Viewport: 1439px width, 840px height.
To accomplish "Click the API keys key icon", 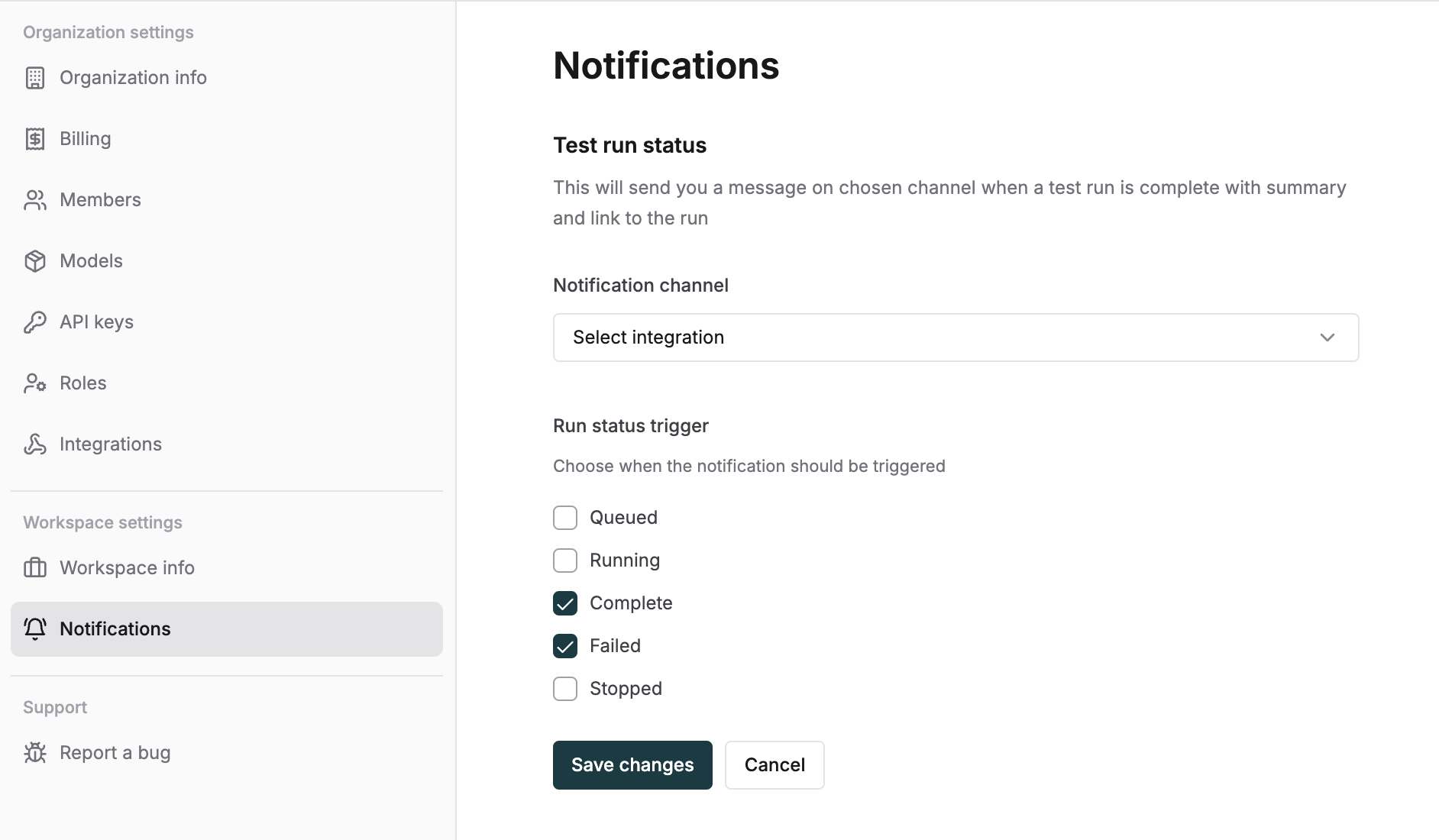I will (36, 321).
